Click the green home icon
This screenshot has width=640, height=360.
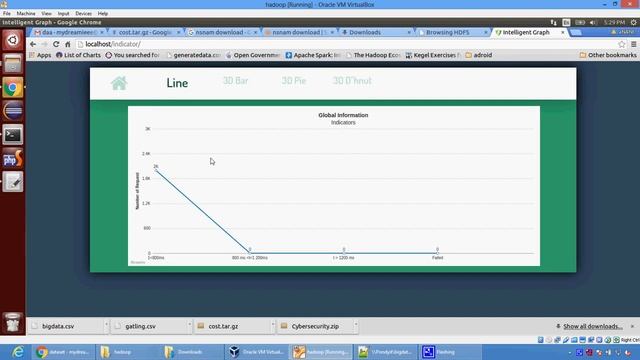point(119,83)
